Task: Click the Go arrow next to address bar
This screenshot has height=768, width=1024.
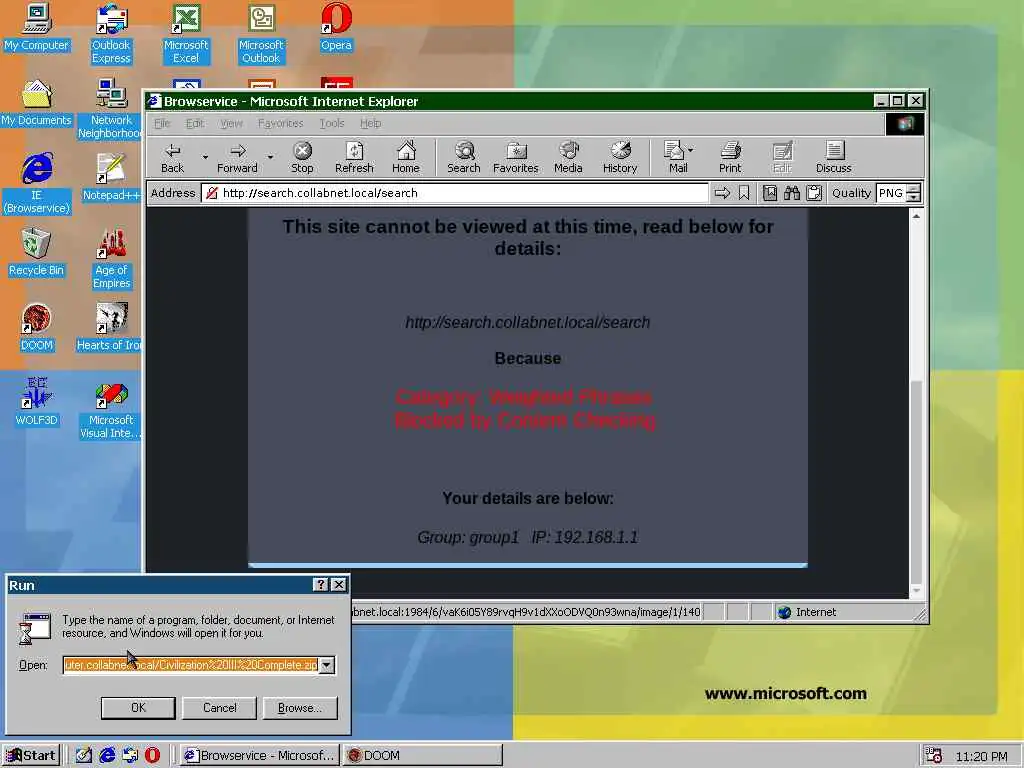Action: pos(722,193)
